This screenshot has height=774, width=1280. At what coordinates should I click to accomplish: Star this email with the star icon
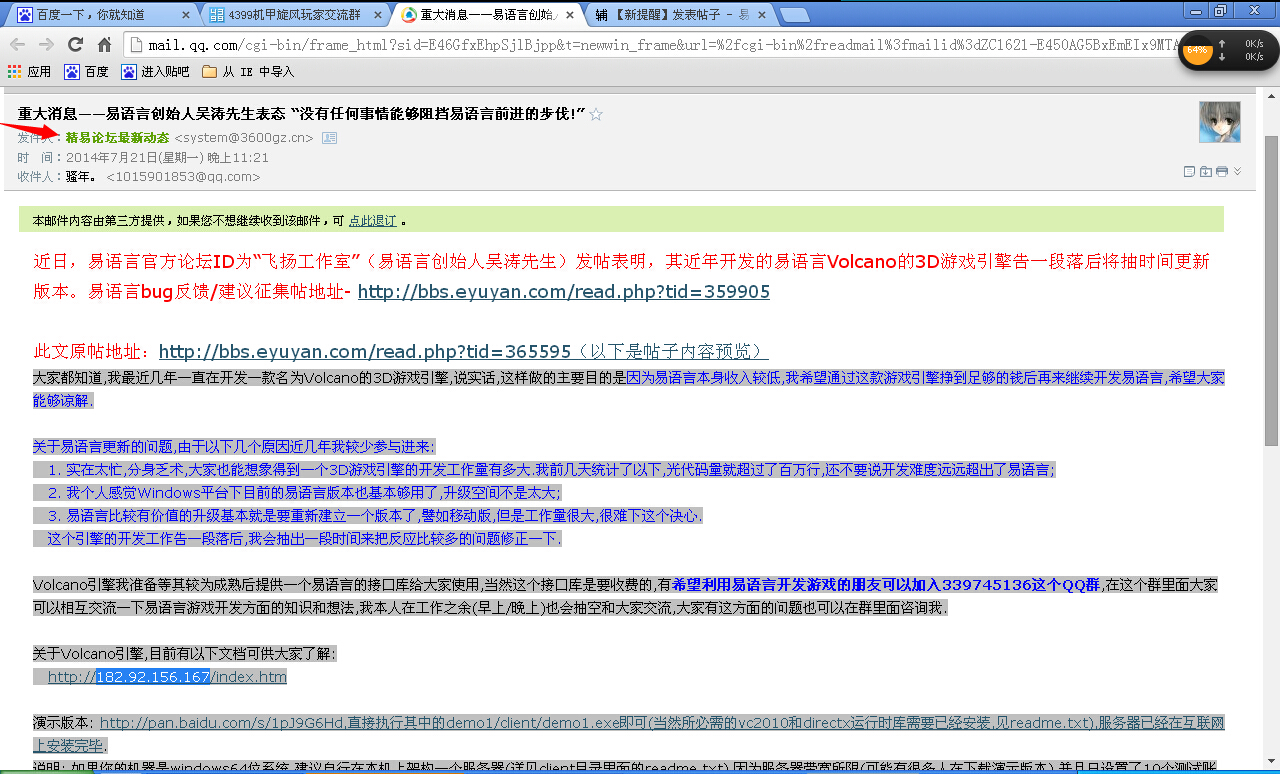point(596,114)
